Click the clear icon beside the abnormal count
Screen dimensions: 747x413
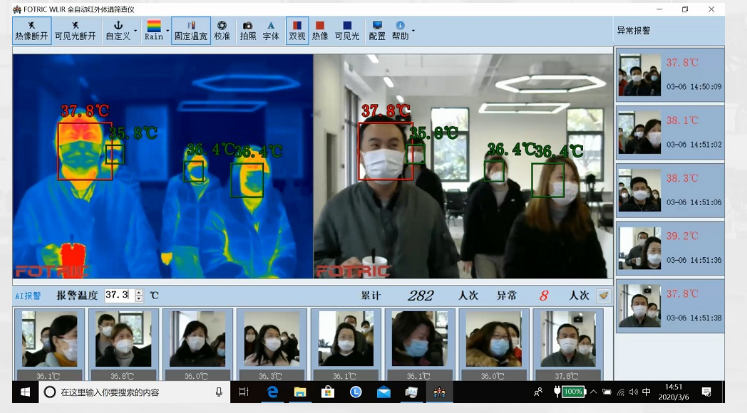[603, 296]
